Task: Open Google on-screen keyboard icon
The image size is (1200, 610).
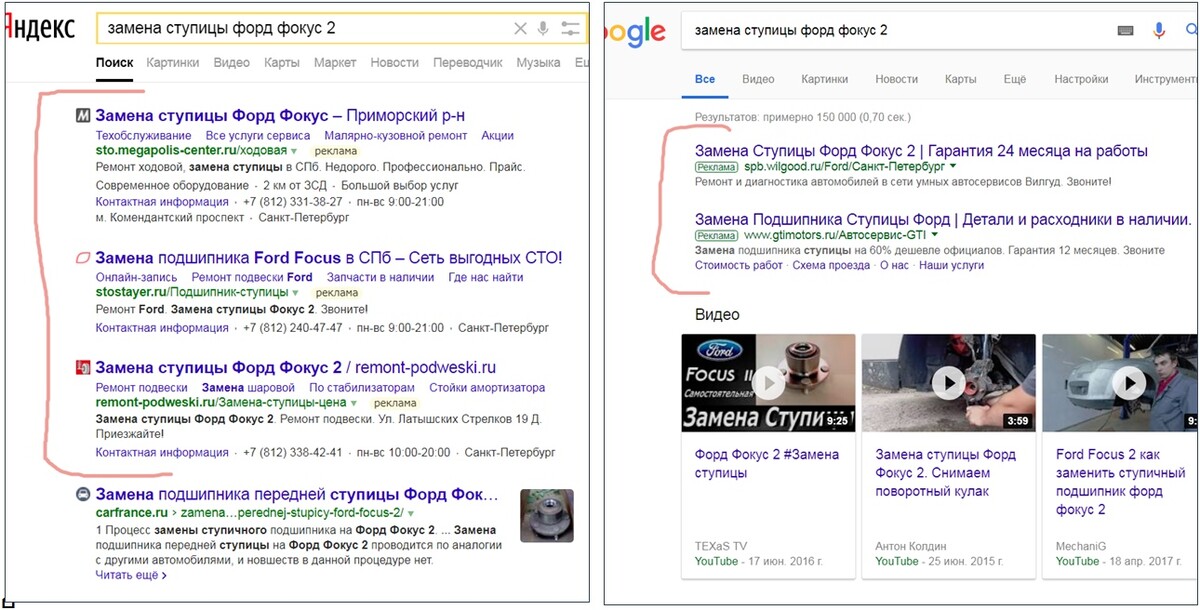Action: [1126, 31]
